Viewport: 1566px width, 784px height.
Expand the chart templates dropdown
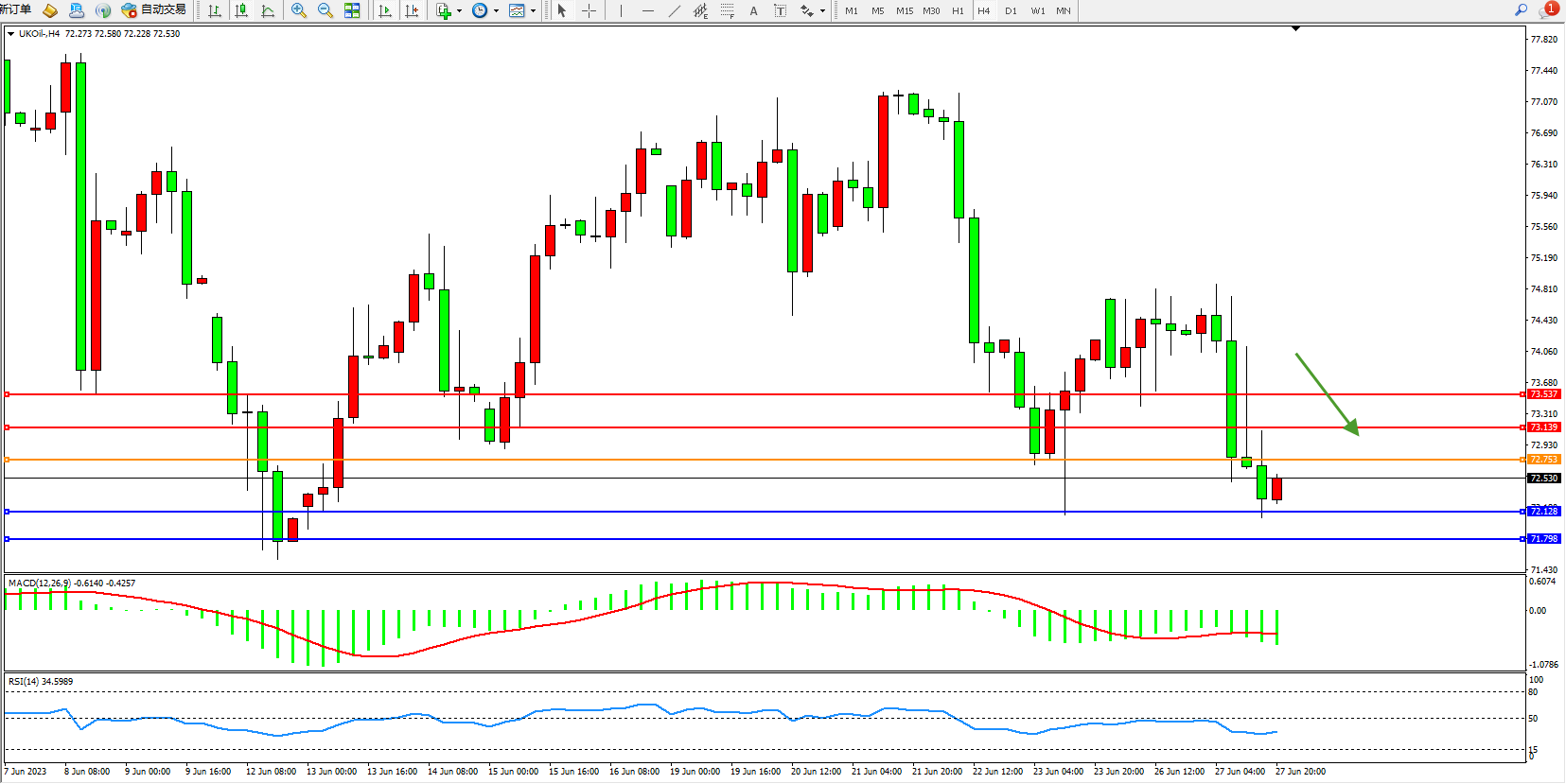coord(533,11)
